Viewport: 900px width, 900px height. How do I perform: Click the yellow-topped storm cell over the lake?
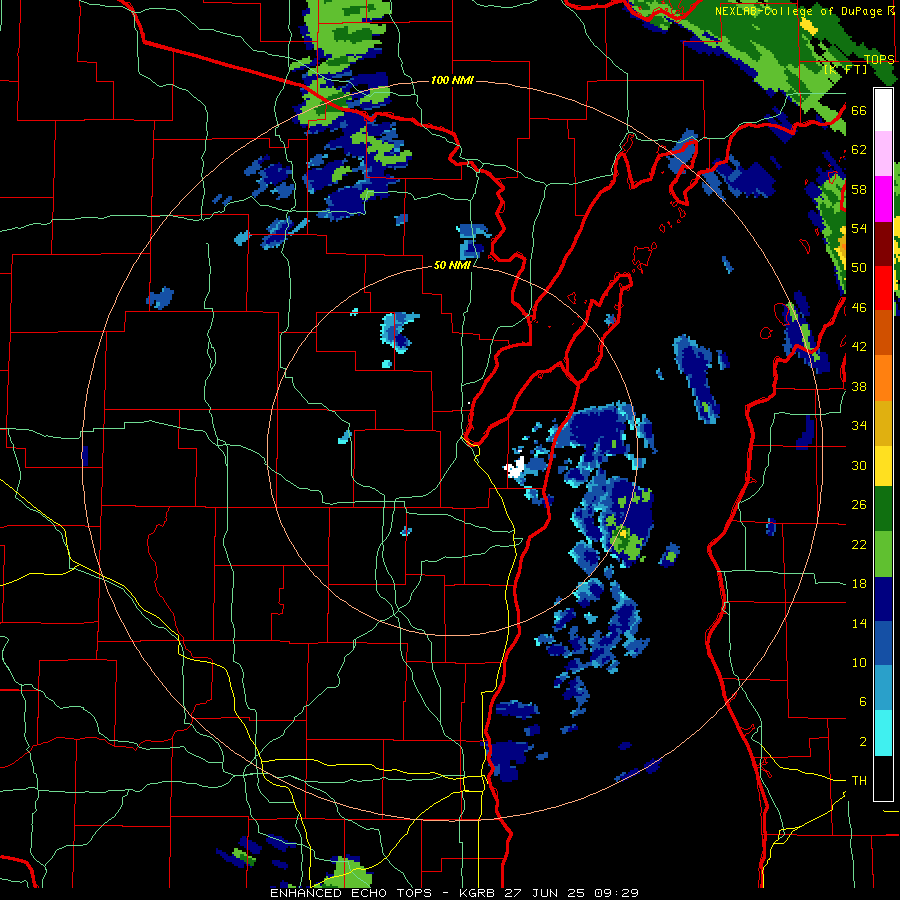[622, 534]
